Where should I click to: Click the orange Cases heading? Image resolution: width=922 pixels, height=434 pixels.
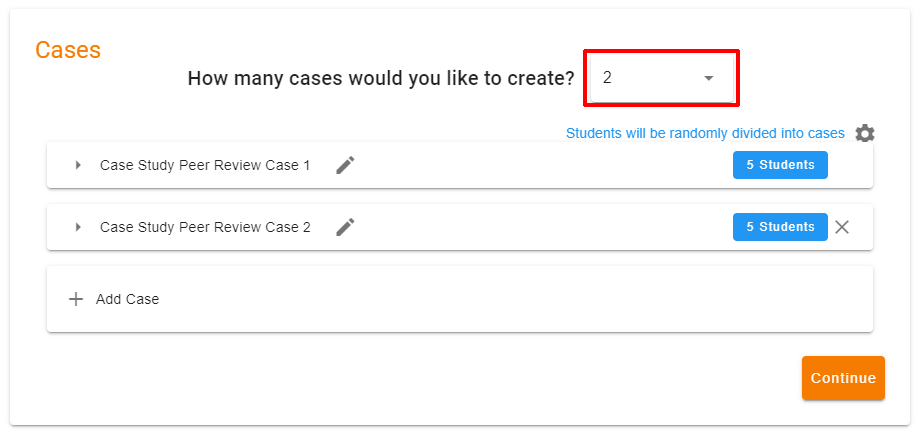(68, 50)
